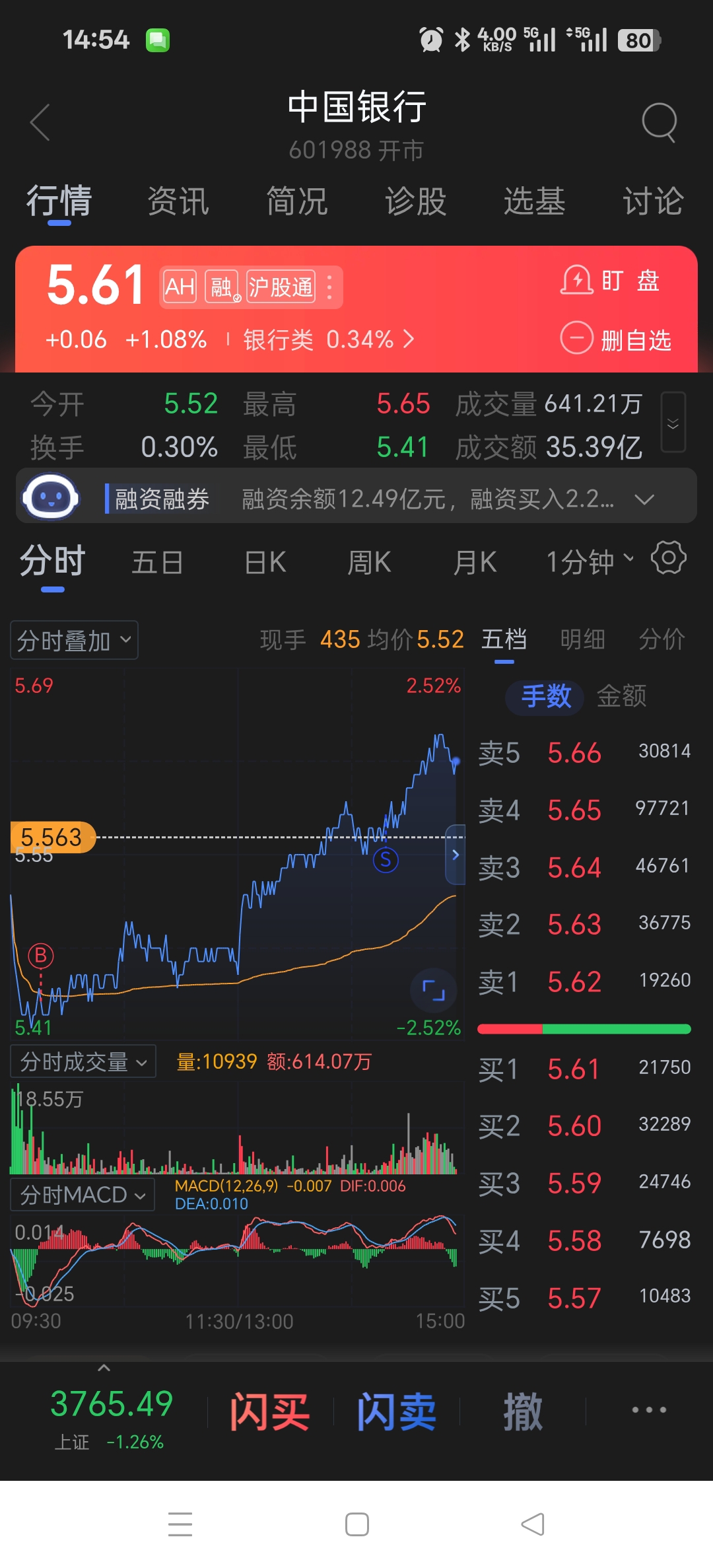Switch to the 讨论 tab
713x1568 pixels.
[x=653, y=201]
